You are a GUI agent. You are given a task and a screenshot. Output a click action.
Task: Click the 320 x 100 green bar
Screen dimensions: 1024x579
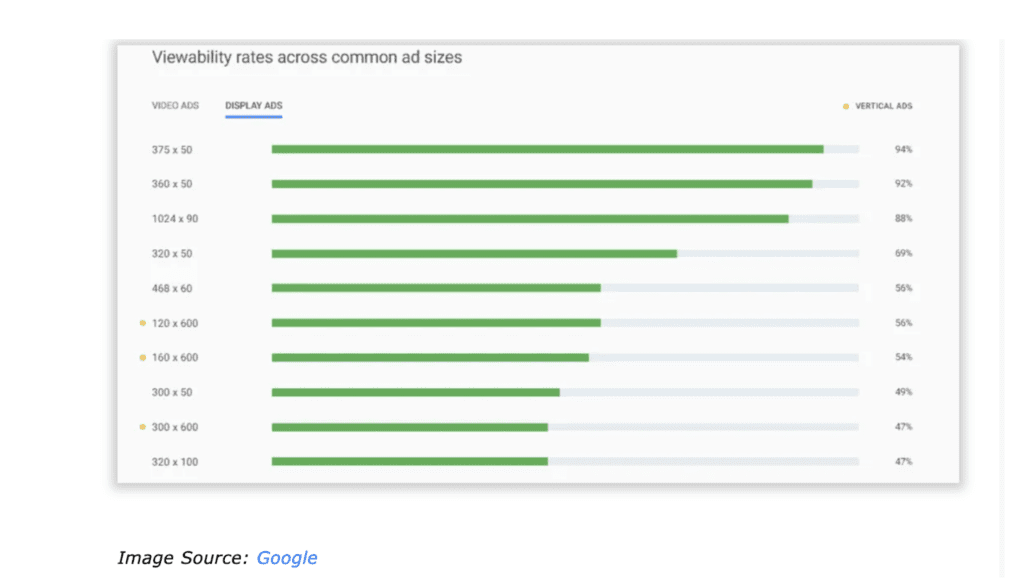(x=409, y=462)
